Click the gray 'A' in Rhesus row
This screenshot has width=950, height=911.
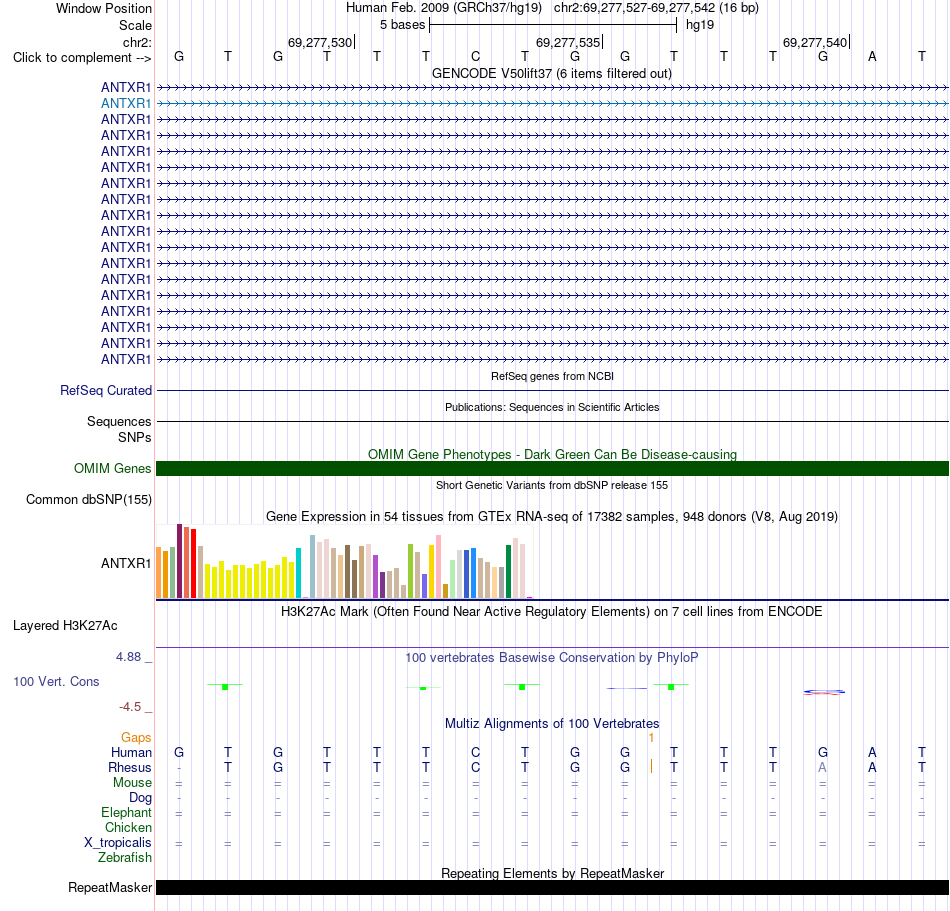(x=822, y=767)
